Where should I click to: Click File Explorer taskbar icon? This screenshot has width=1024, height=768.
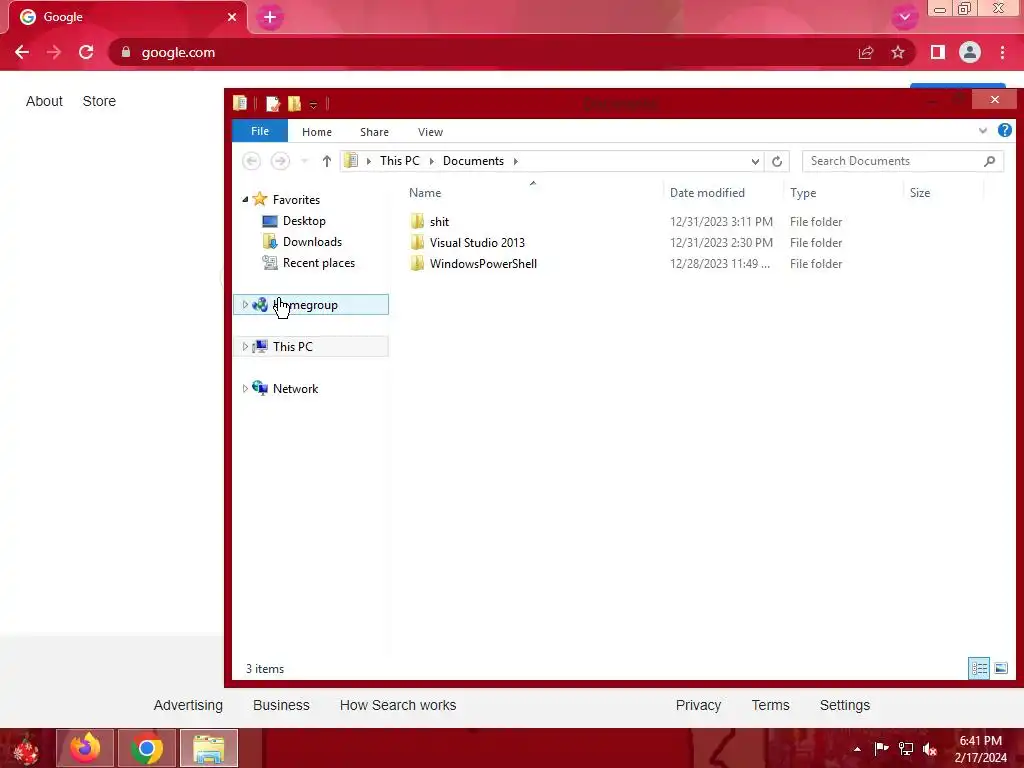209,748
